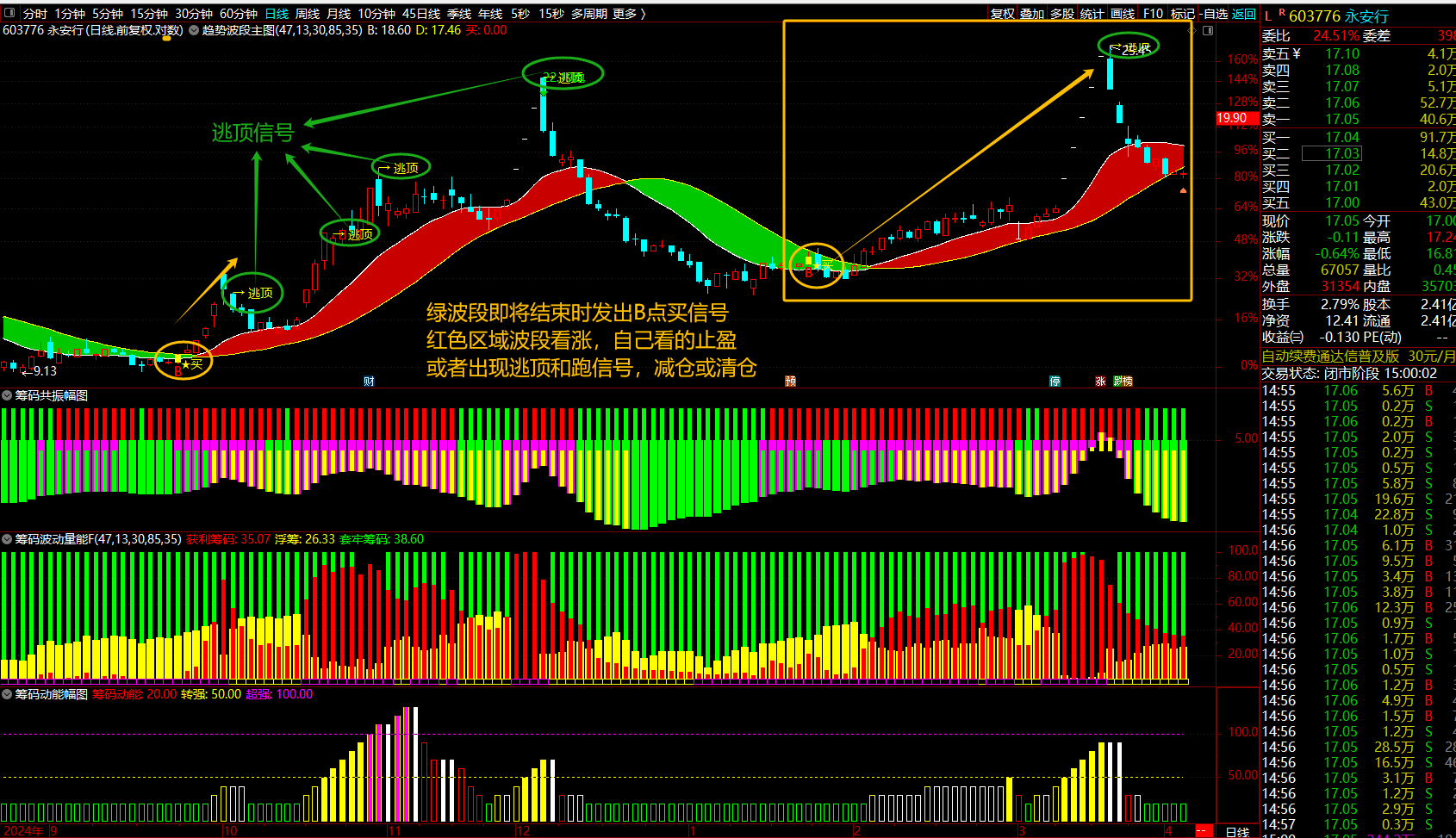Expand 筹码共振幅图 indicator dropdown

(7, 395)
